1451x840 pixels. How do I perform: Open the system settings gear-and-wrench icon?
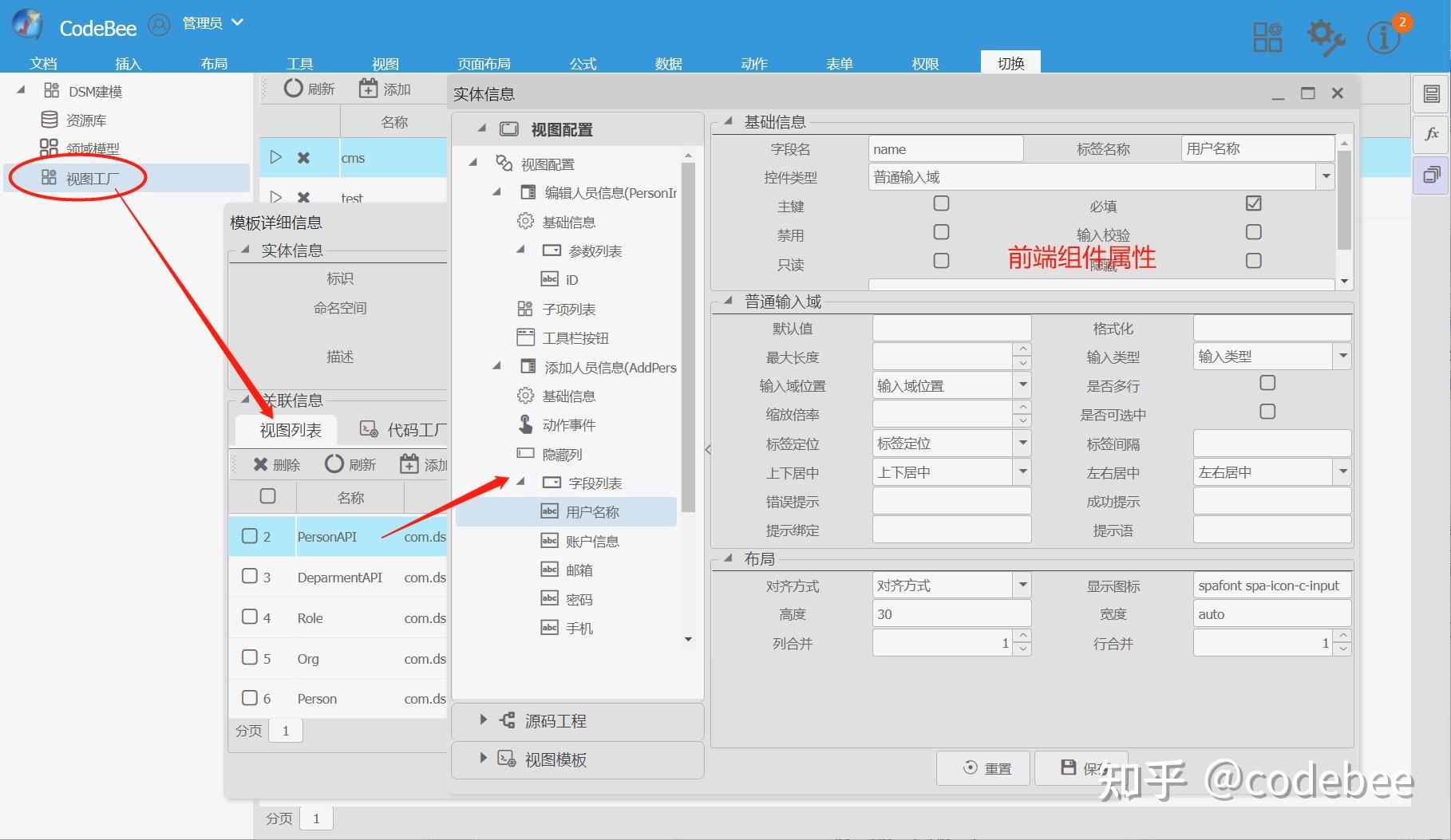(x=1324, y=34)
